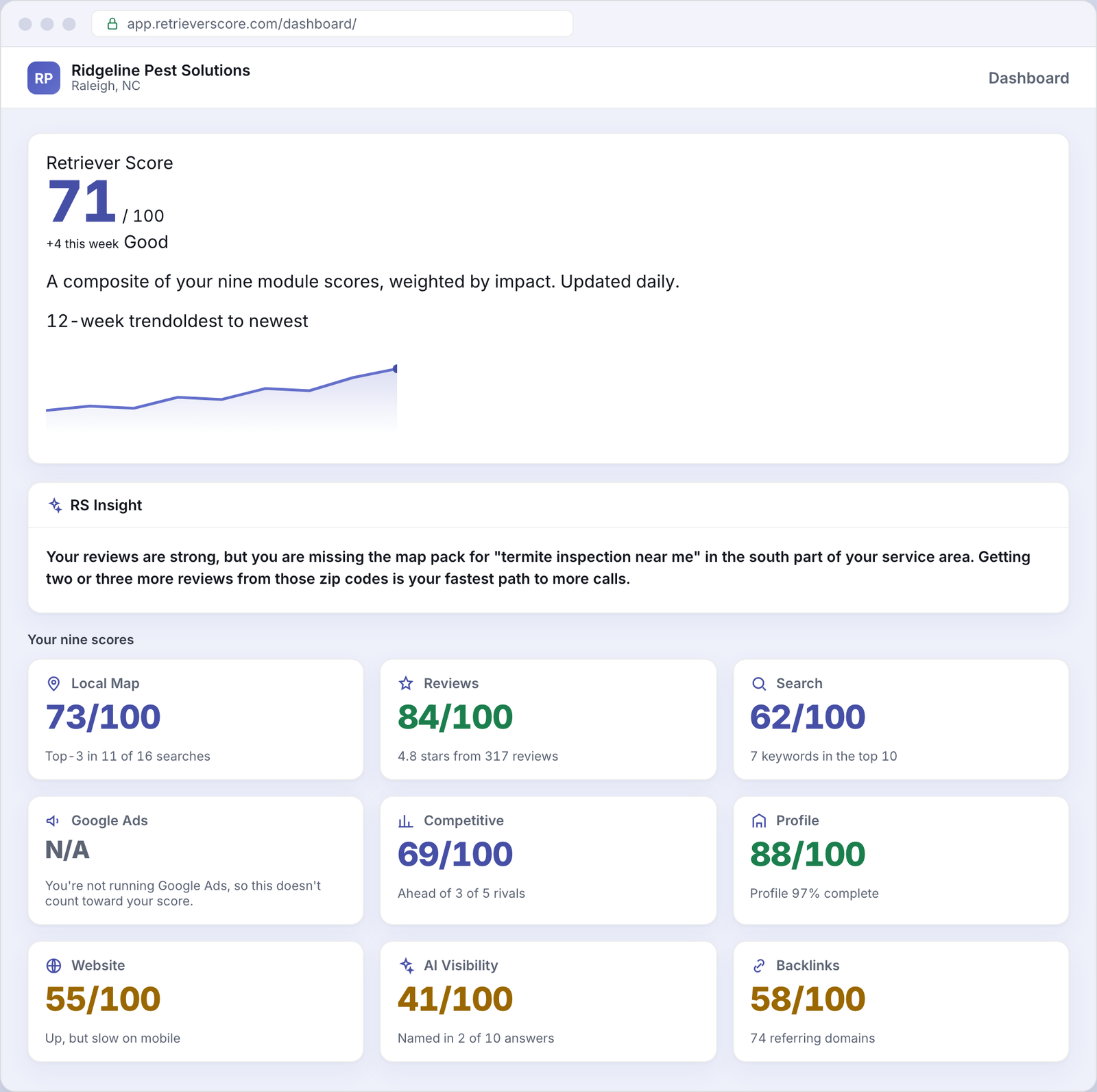This screenshot has height=1092, width=1097.
Task: Open the Website 55/100 score
Action: click(x=103, y=999)
